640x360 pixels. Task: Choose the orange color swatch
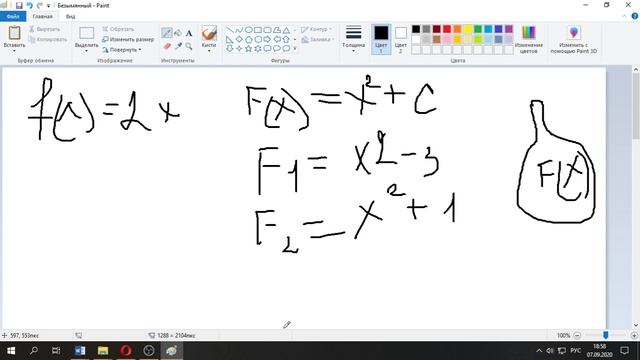click(x=457, y=29)
